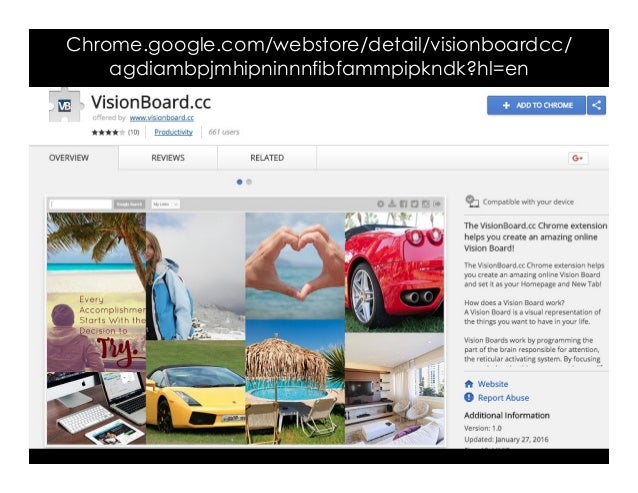This screenshot has width=638, height=493.
Task: Click the Report Abuse link
Action: (503, 398)
